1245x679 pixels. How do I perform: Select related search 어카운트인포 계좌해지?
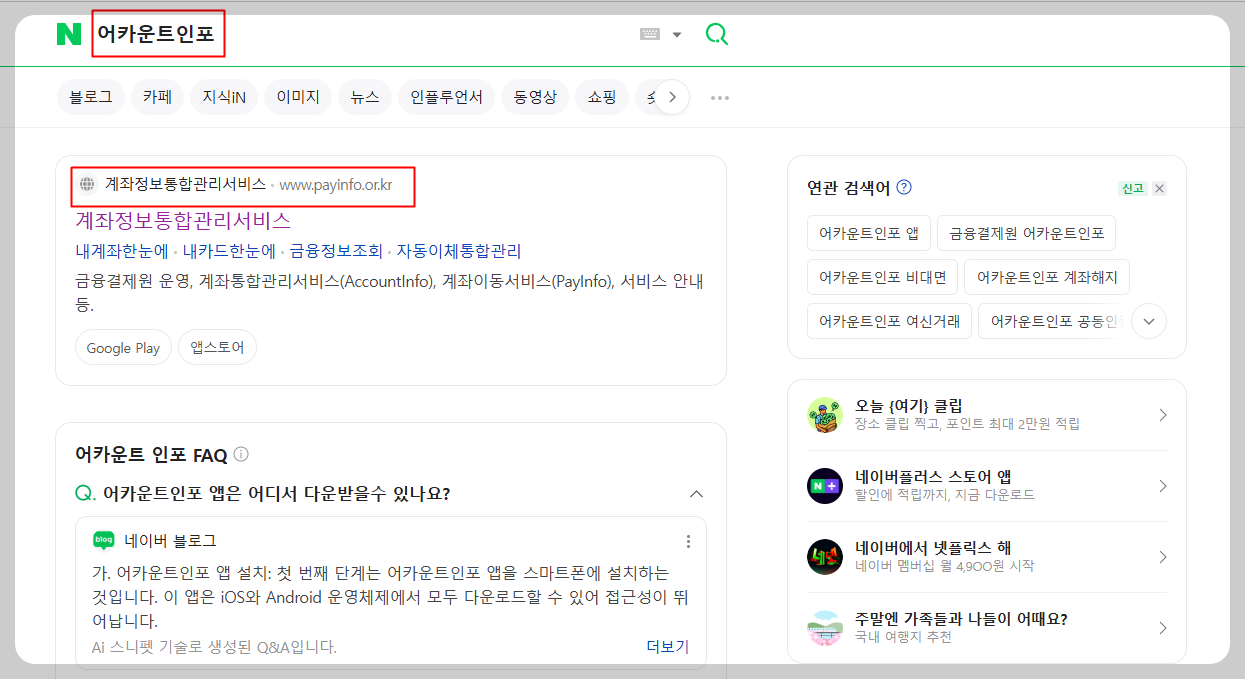point(1047,277)
